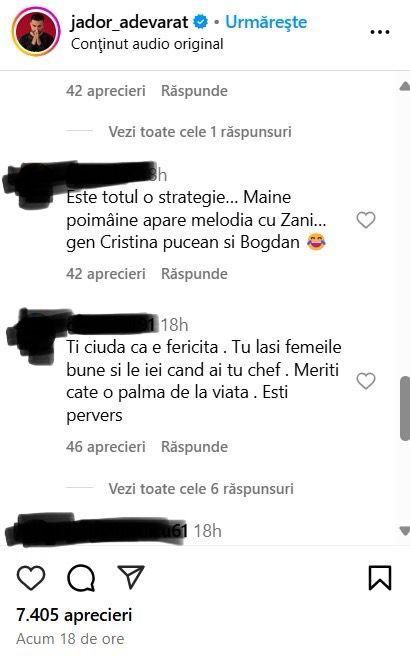Like the 'Este totul o strategie' comment

366,220
